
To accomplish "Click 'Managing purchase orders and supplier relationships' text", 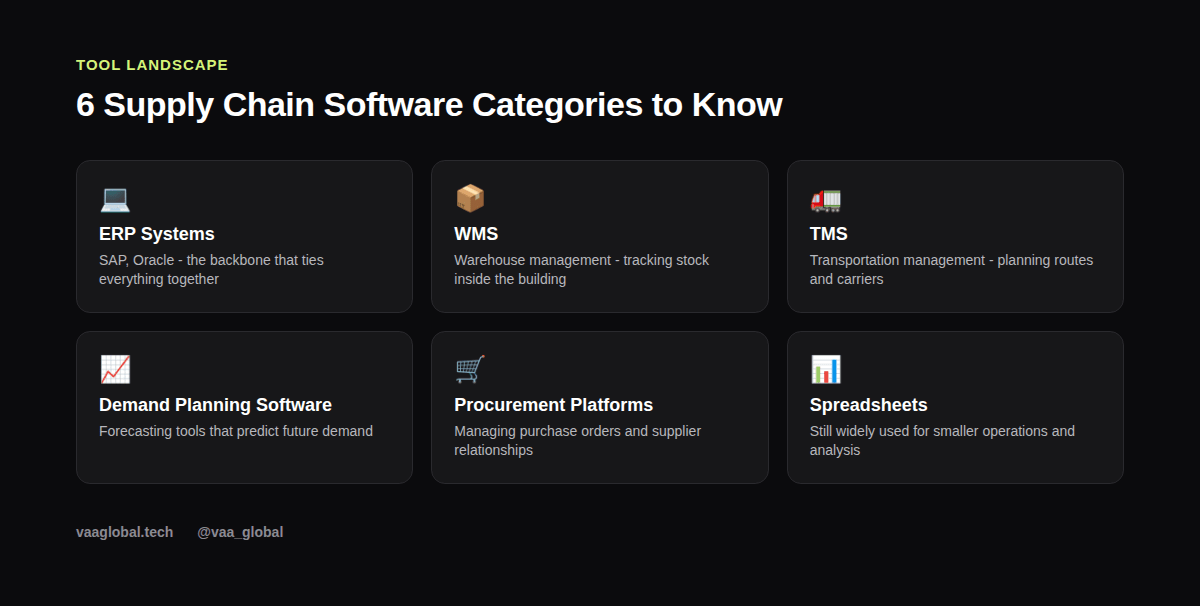I will pyautogui.click(x=578, y=441).
